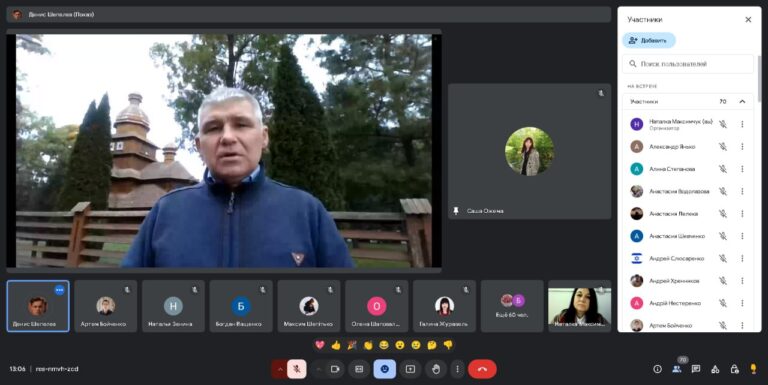This screenshot has width=768, height=385.
Task: Select the Наталка Максим... webcam tile
Action: tap(580, 306)
